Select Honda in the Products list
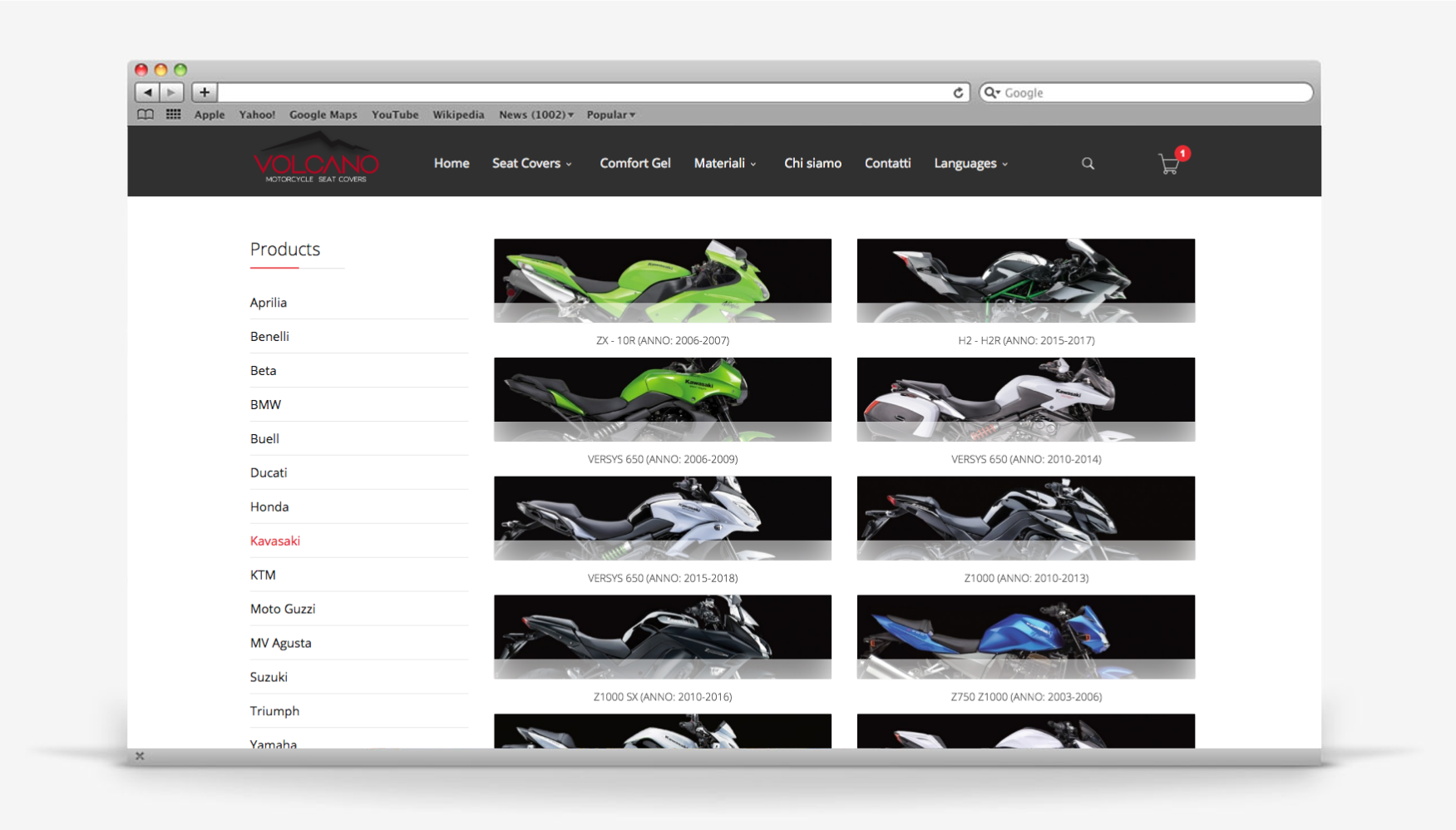The image size is (1456, 830). coord(269,507)
